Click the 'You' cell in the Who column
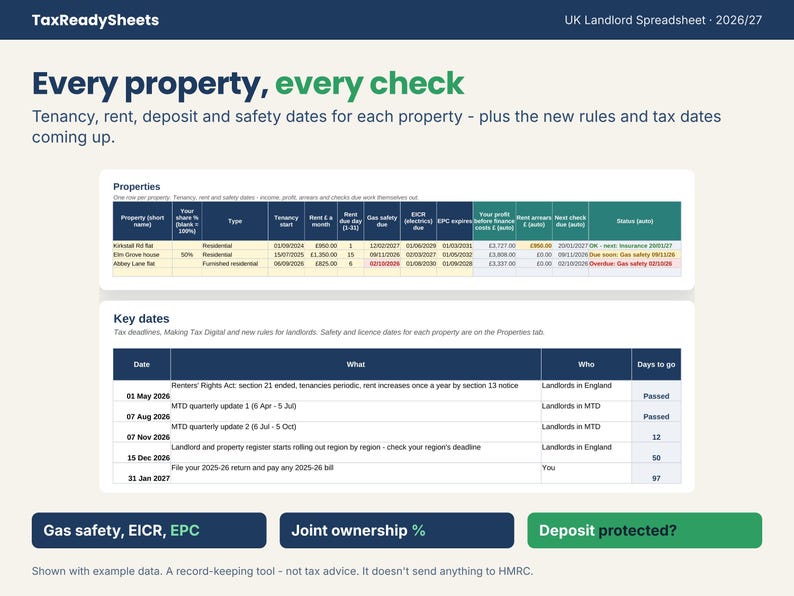The width and height of the screenshot is (794, 596). coord(586,473)
